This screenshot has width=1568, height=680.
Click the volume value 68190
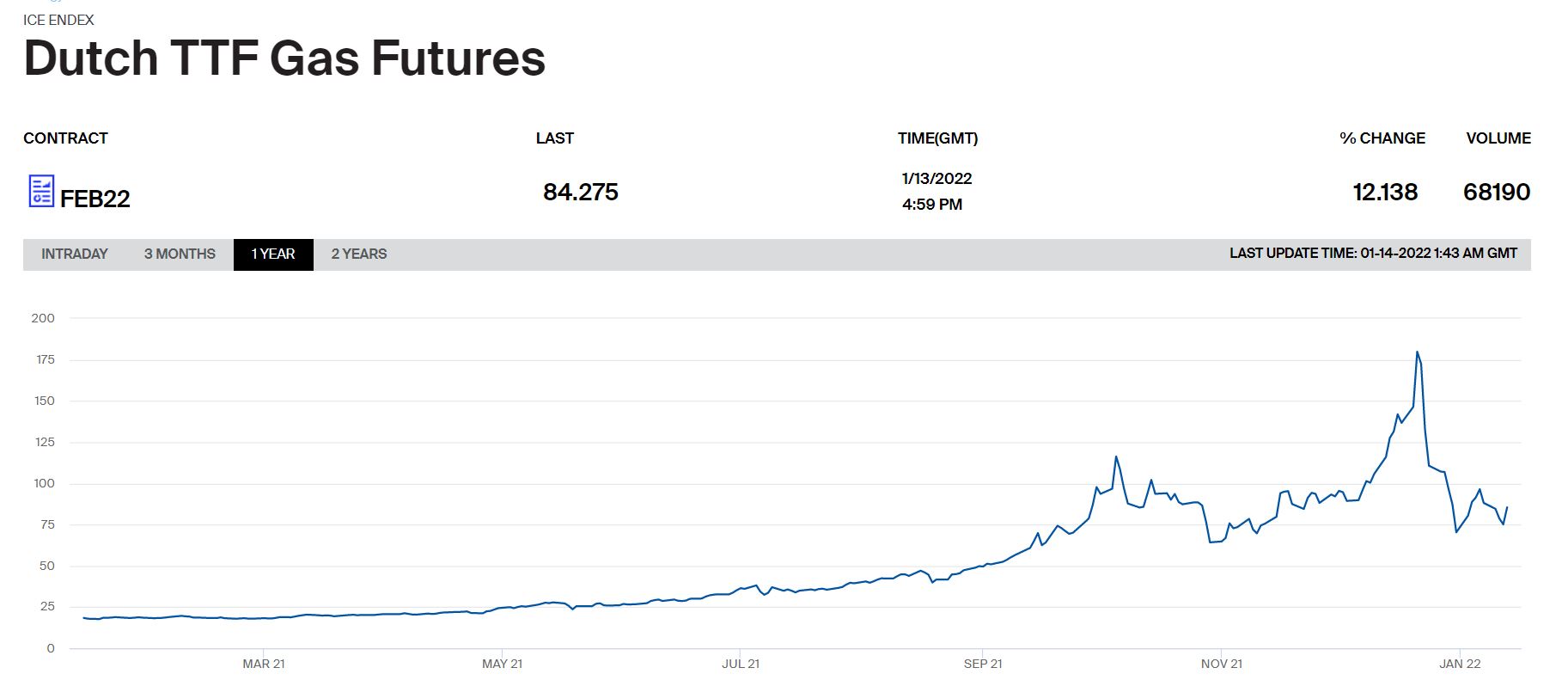pos(1496,192)
